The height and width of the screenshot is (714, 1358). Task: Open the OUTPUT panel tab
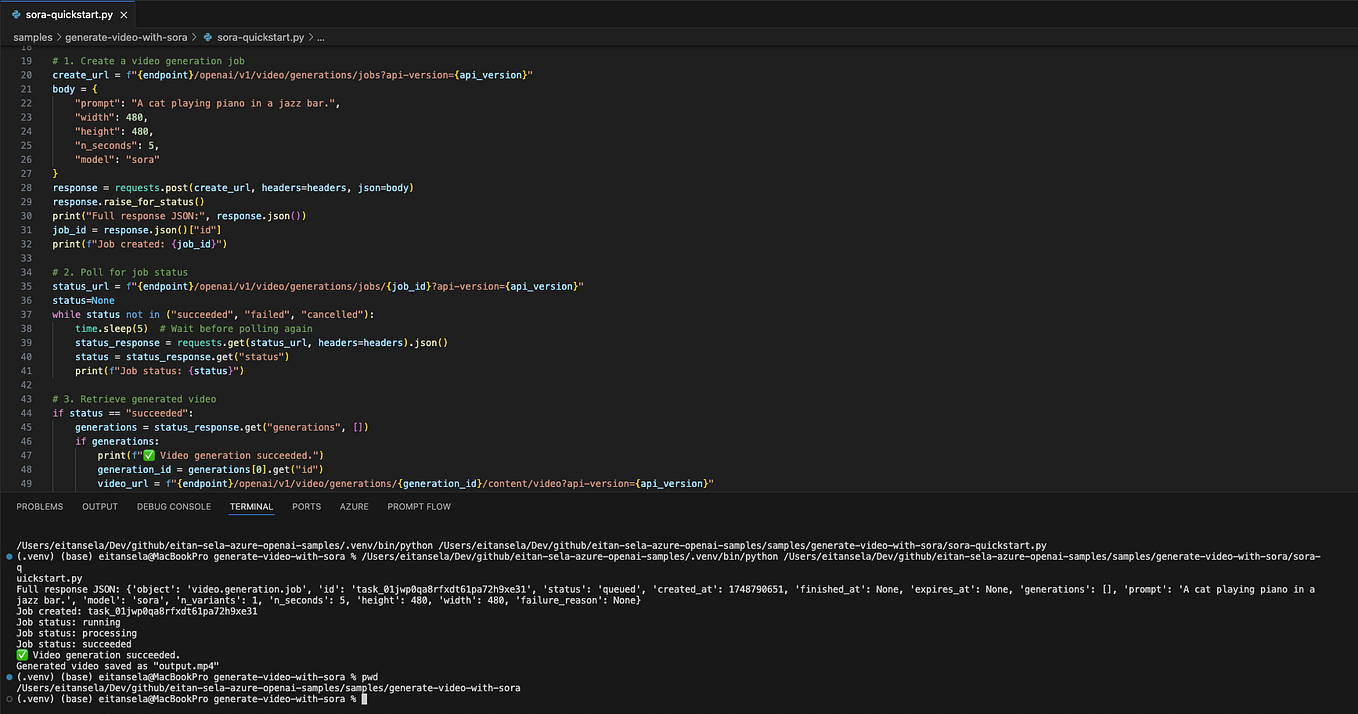click(99, 506)
